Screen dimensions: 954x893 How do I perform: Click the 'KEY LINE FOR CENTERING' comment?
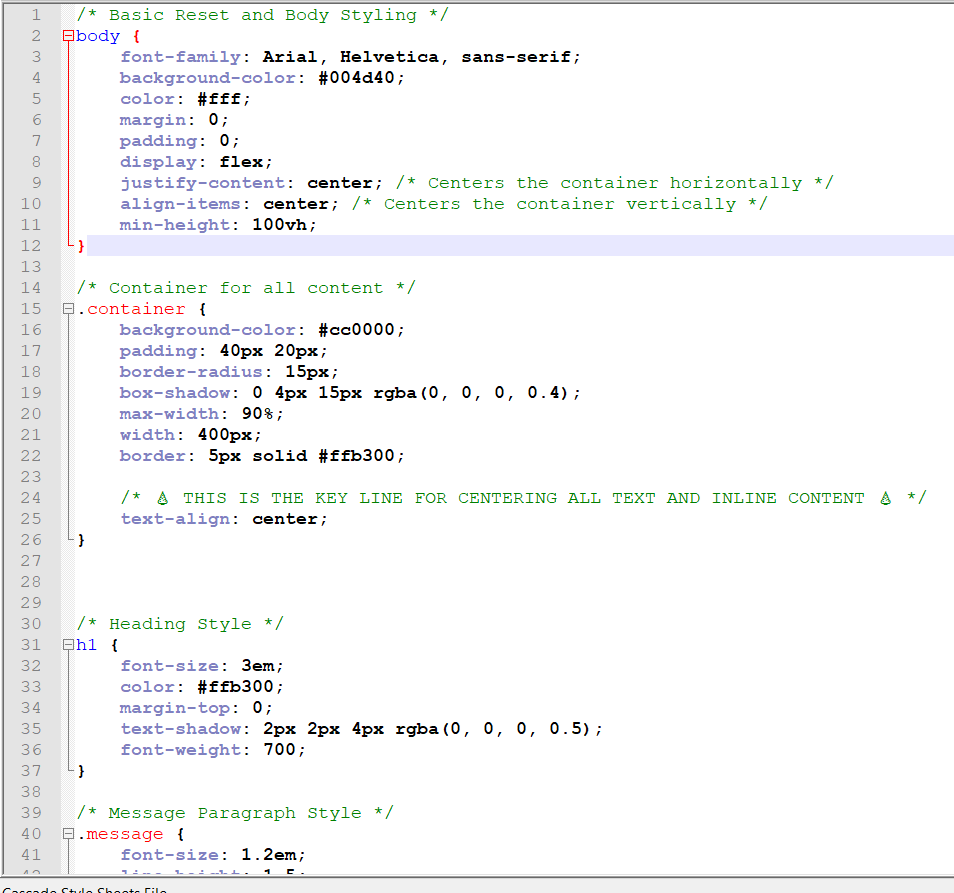point(436,498)
